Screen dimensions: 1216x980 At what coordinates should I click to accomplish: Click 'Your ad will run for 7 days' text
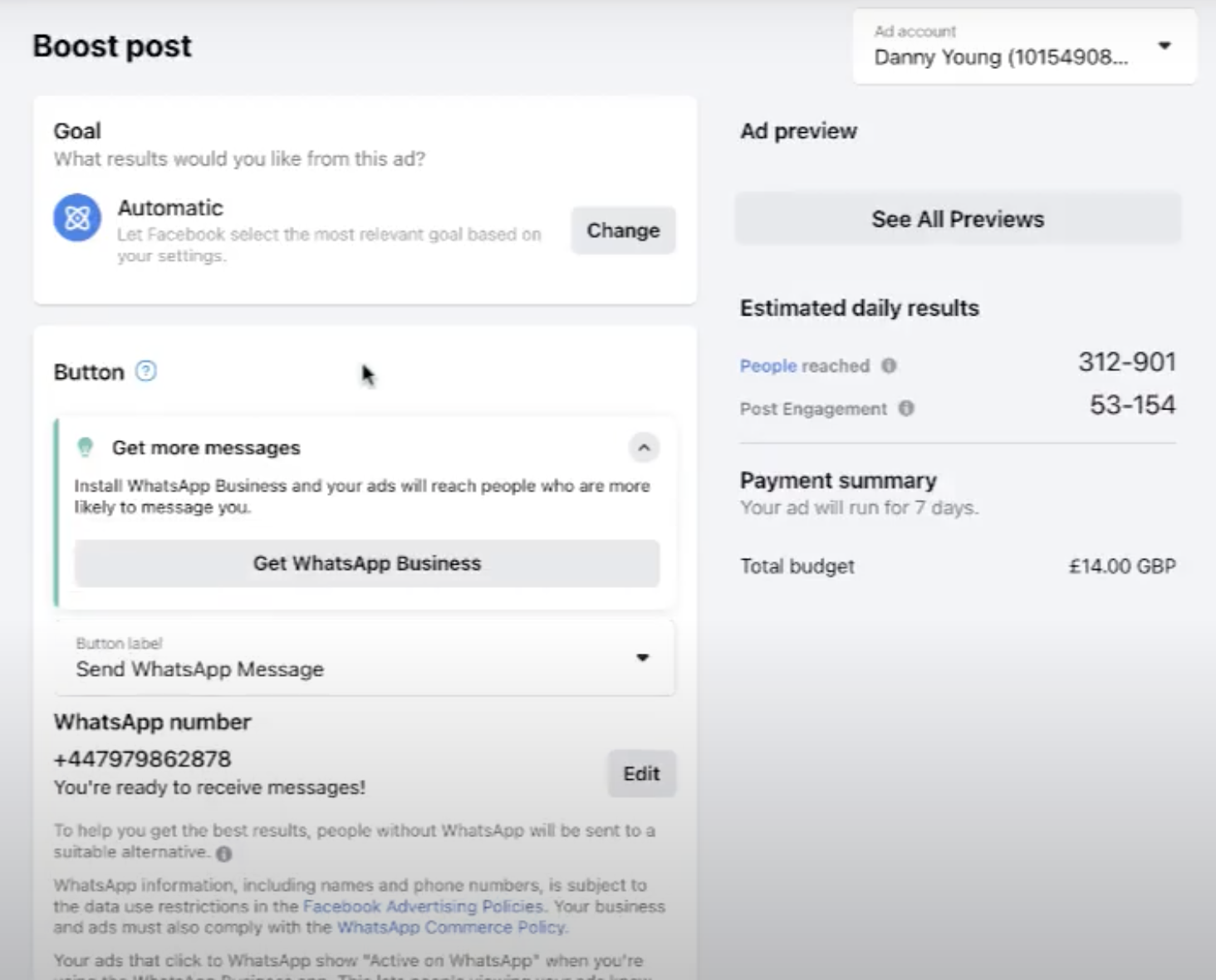(860, 507)
